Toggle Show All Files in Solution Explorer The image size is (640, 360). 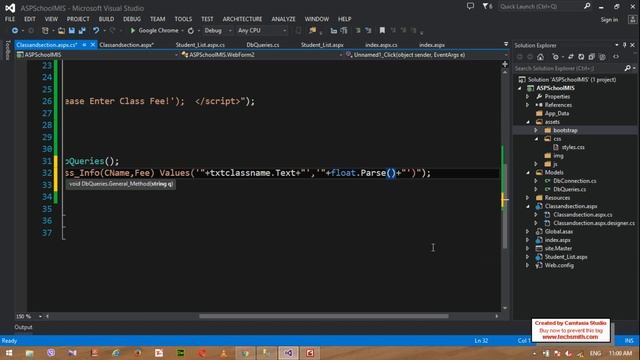click(x=602, y=57)
